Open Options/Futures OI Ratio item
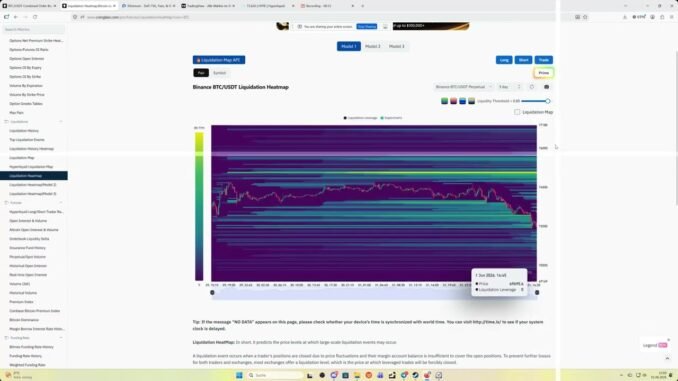678x381 pixels. 29,50
